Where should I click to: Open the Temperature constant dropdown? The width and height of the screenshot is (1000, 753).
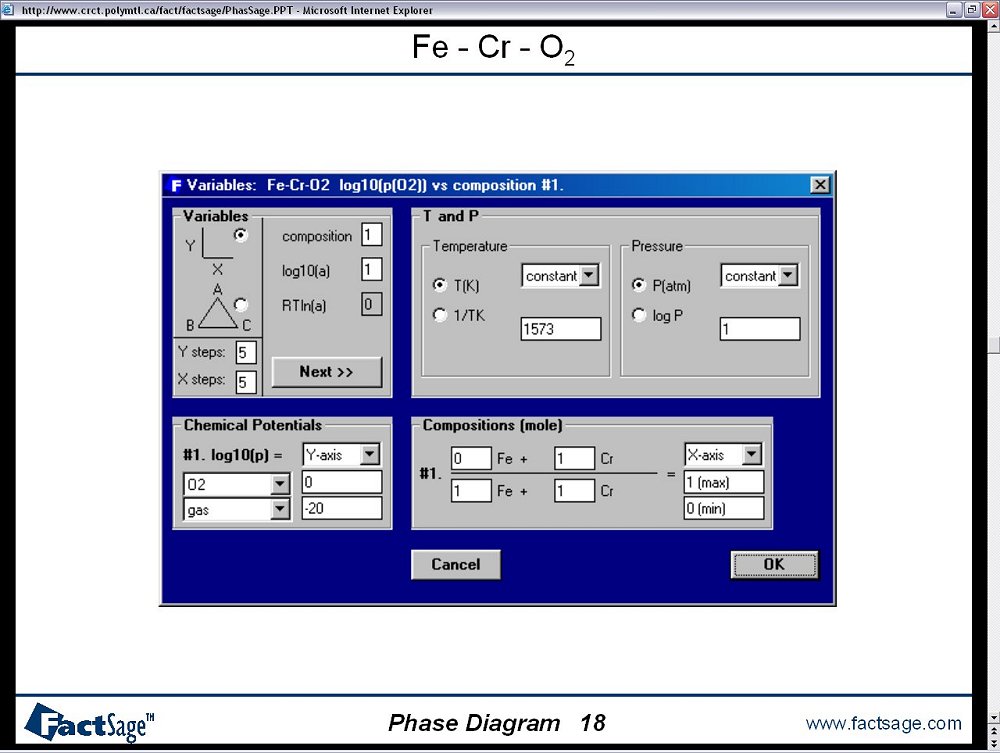pos(589,276)
